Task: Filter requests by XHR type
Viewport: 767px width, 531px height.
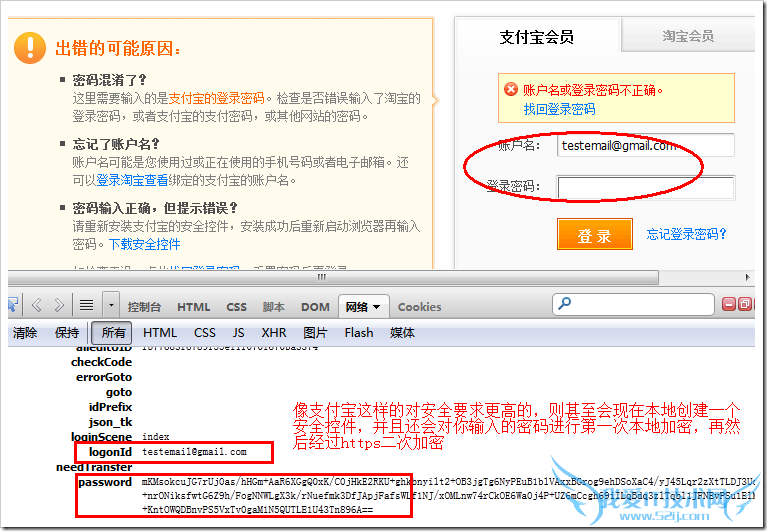Action: click(x=273, y=333)
